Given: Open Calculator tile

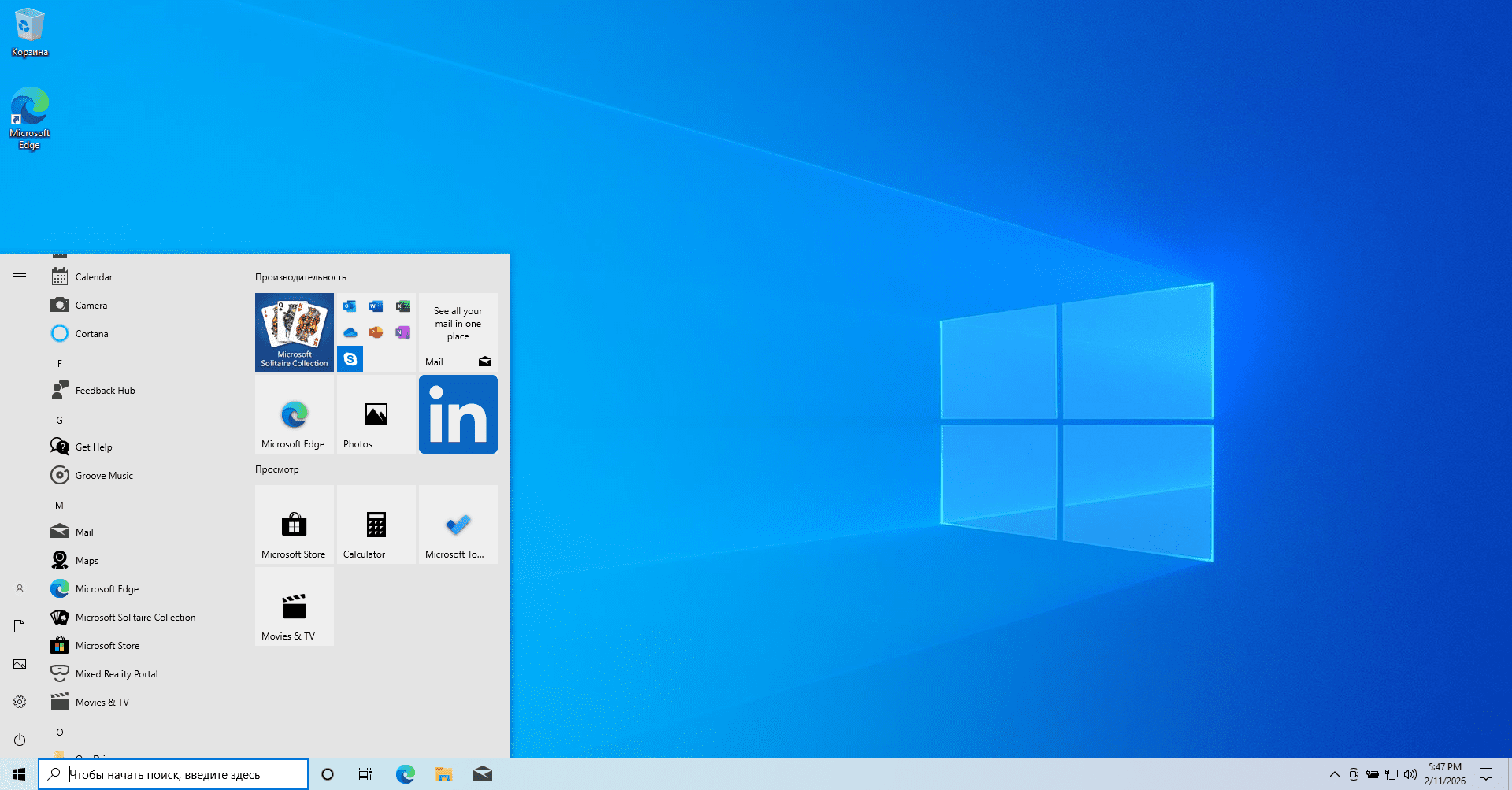Looking at the screenshot, I should 376,525.
